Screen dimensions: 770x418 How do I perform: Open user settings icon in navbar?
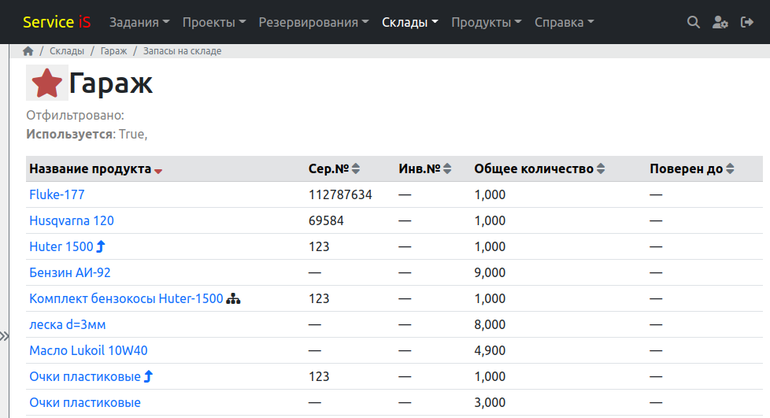point(720,22)
